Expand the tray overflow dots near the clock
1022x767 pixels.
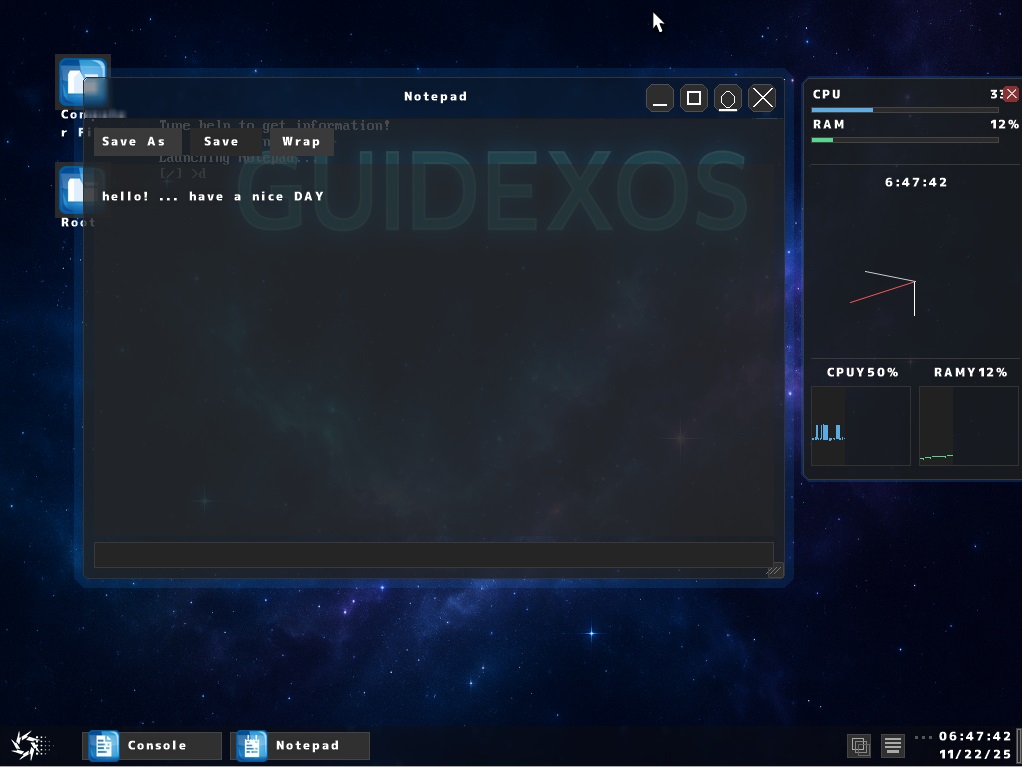[925, 738]
